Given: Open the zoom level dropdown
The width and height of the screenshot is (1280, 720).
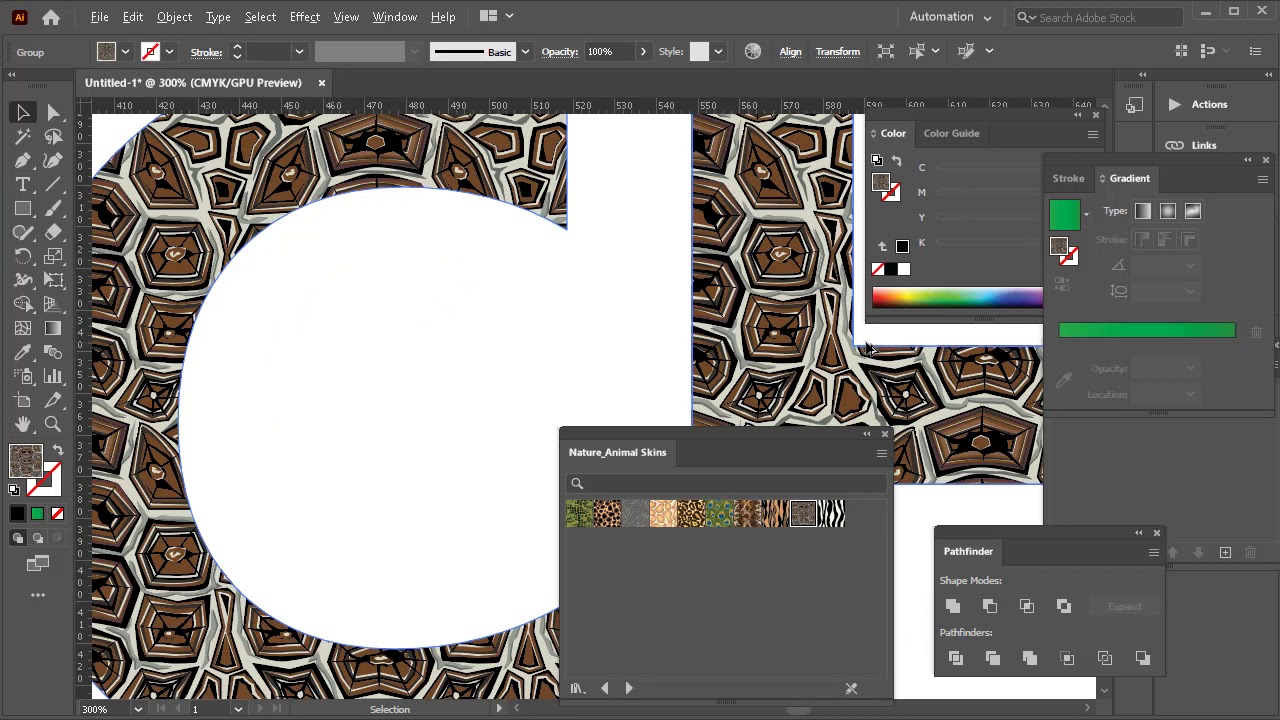Looking at the screenshot, I should pos(138,709).
